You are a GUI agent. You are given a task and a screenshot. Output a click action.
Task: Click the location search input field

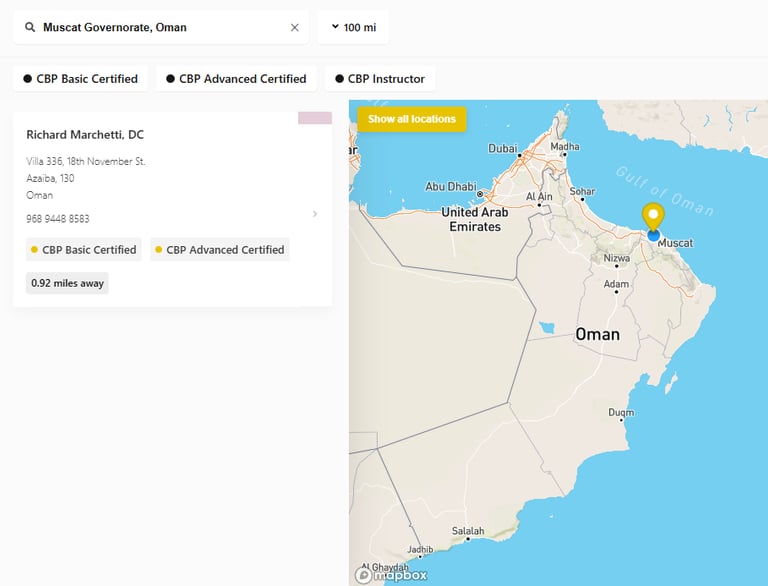coord(160,28)
